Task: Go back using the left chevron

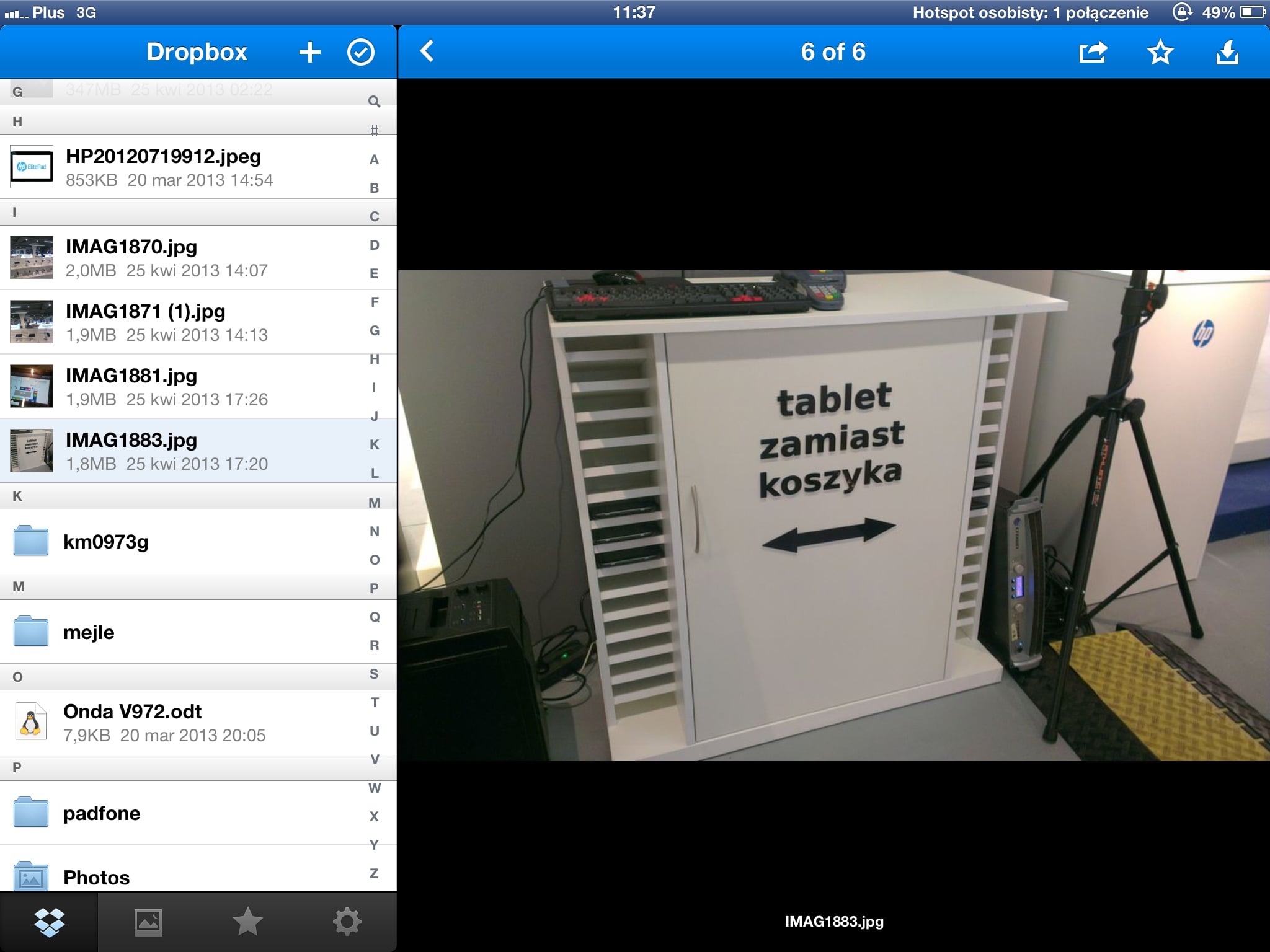Action: click(427, 51)
